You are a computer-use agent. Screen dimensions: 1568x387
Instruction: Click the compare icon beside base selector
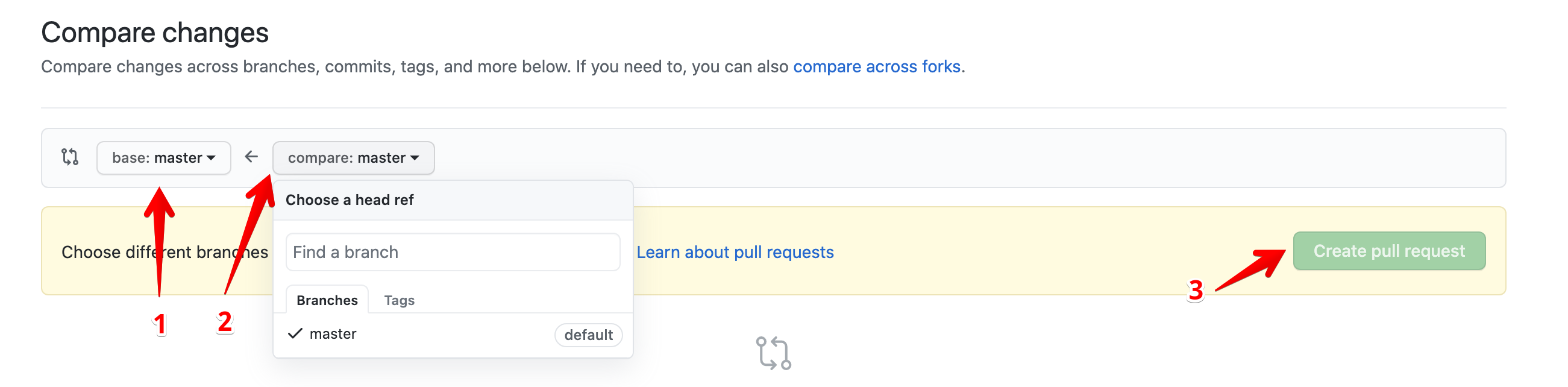(x=70, y=157)
